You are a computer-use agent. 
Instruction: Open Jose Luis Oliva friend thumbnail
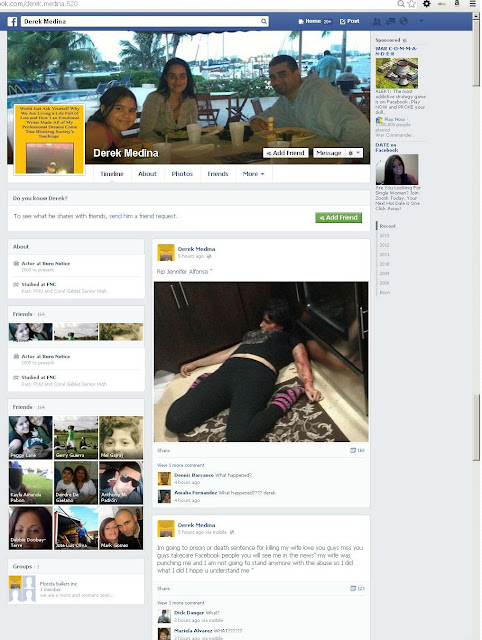tap(76, 528)
